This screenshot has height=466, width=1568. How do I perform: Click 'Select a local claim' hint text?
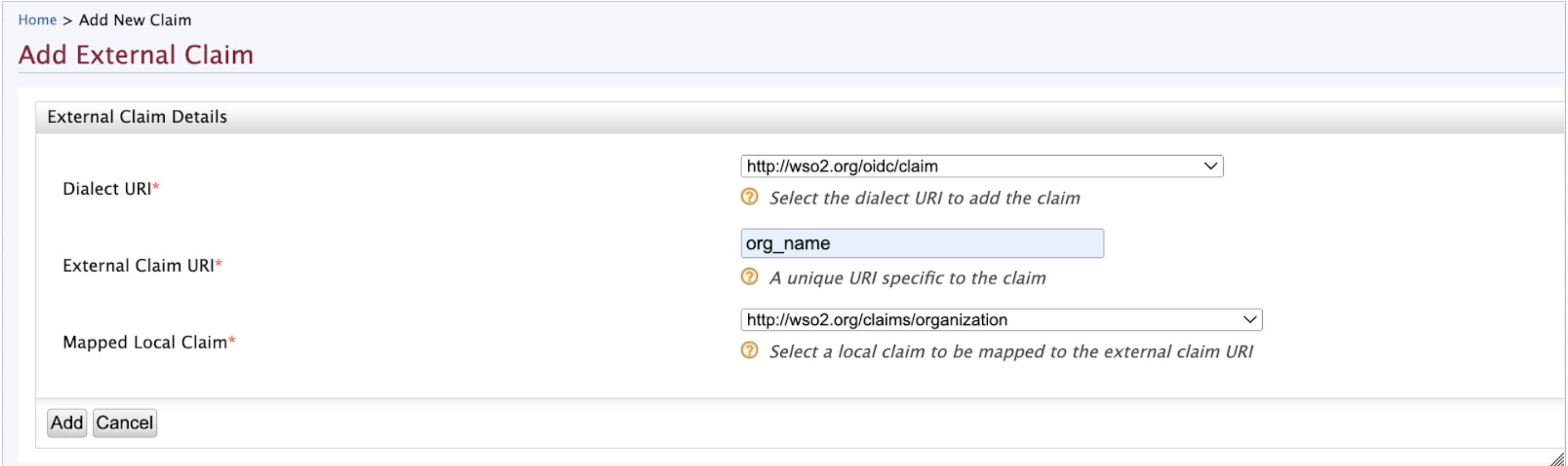point(1011,352)
